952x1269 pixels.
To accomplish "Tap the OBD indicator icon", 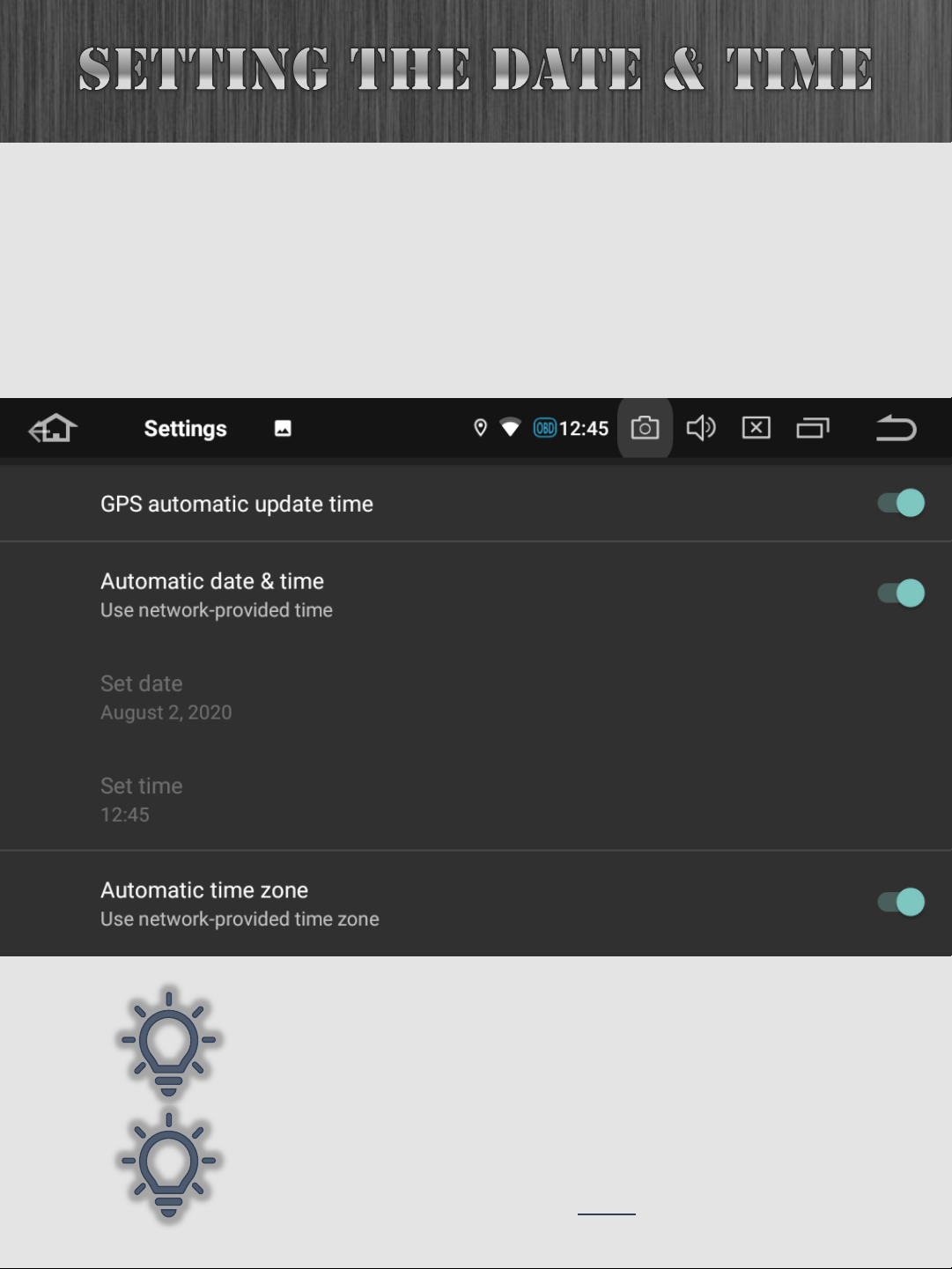I will [x=545, y=428].
